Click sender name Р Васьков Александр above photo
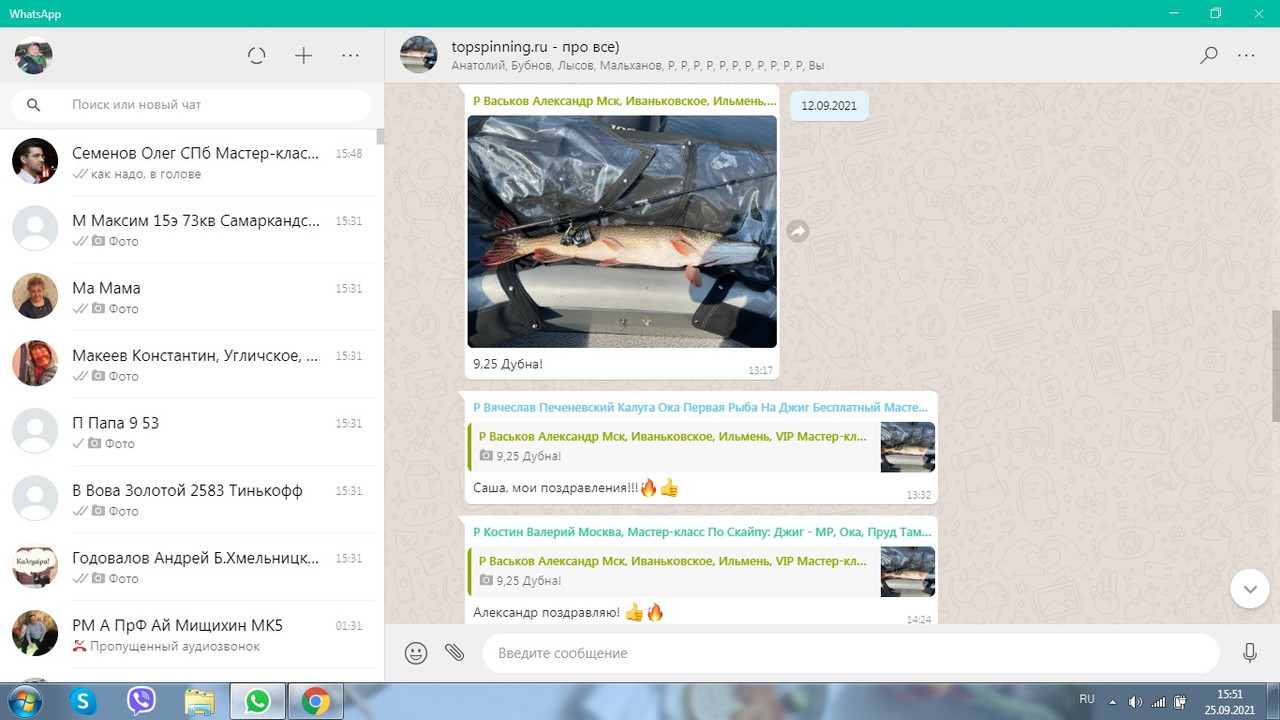Image resolution: width=1280 pixels, height=720 pixels. [x=624, y=101]
